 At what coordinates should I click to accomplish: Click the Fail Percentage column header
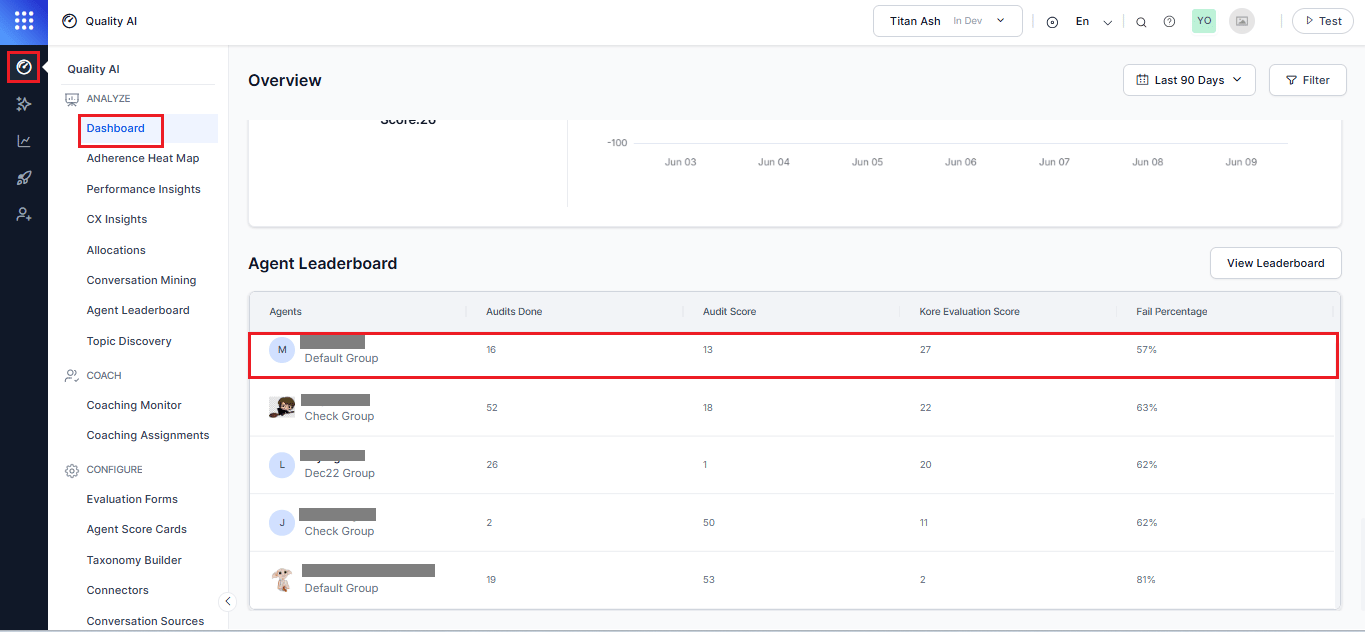click(x=1172, y=312)
